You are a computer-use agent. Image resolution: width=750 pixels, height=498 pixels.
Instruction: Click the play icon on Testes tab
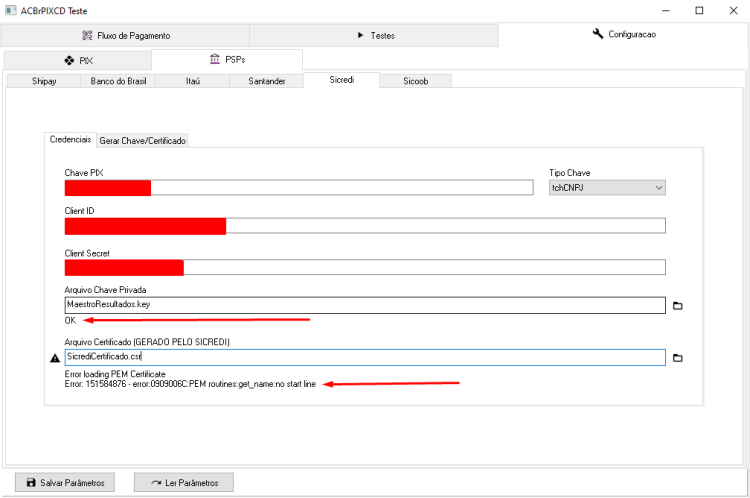[361, 35]
